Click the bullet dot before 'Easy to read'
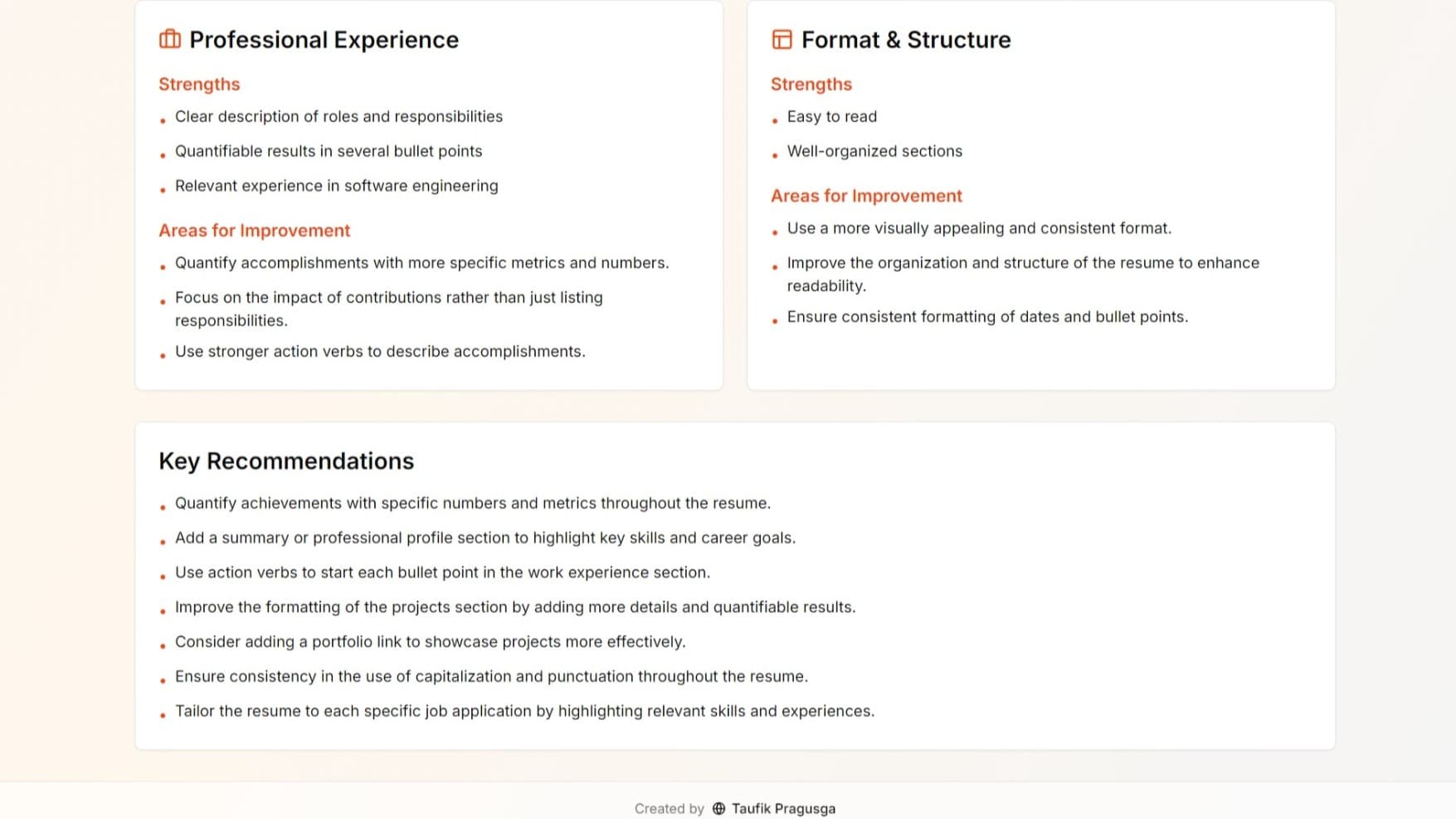1456x819 pixels. tap(775, 120)
